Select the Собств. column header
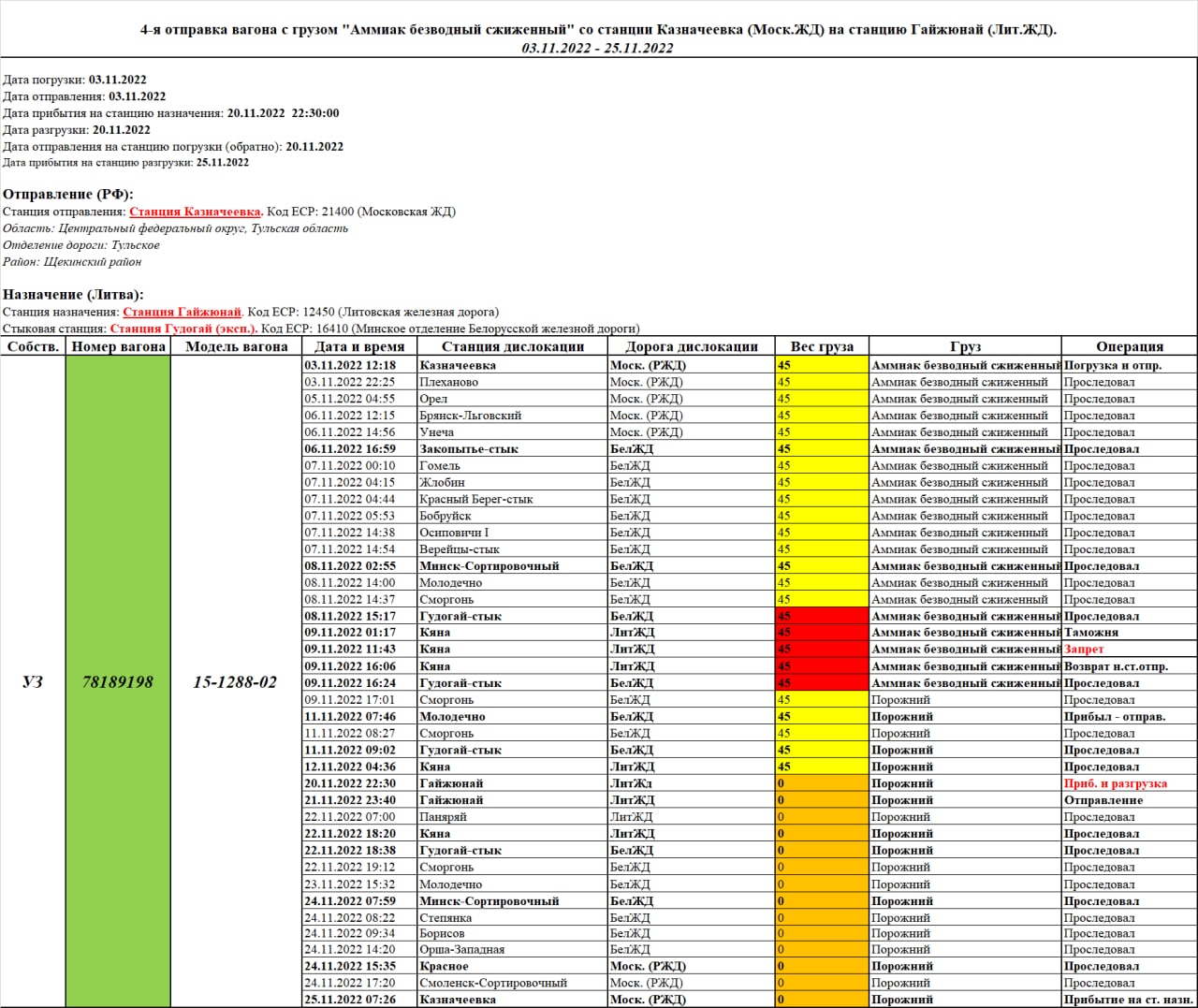This screenshot has width=1198, height=1008. pyautogui.click(x=33, y=346)
